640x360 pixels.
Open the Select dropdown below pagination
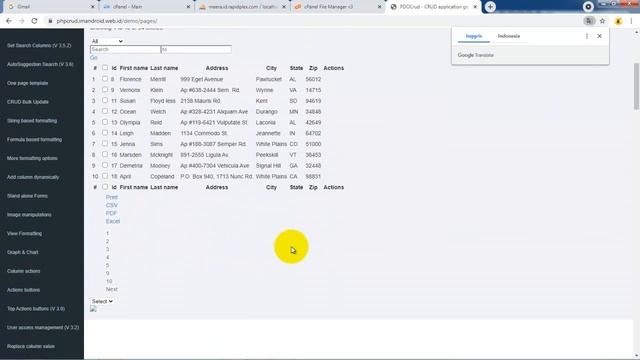[102, 301]
